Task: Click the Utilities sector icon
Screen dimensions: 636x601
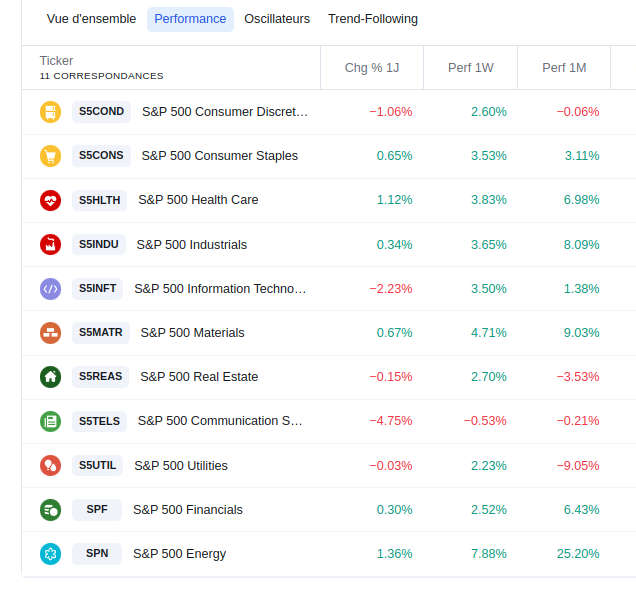Action: [50, 465]
